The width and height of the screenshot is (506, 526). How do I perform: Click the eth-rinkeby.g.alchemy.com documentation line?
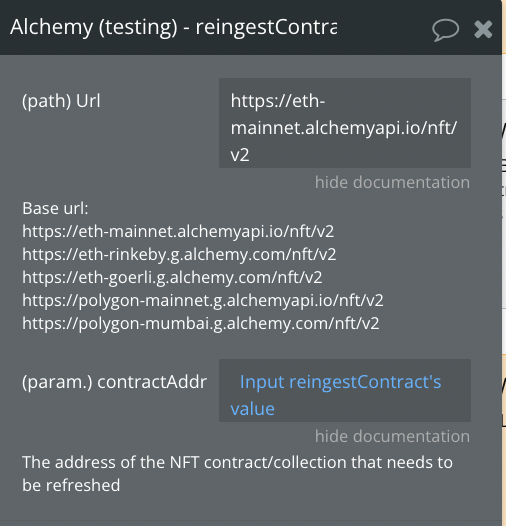(x=179, y=254)
